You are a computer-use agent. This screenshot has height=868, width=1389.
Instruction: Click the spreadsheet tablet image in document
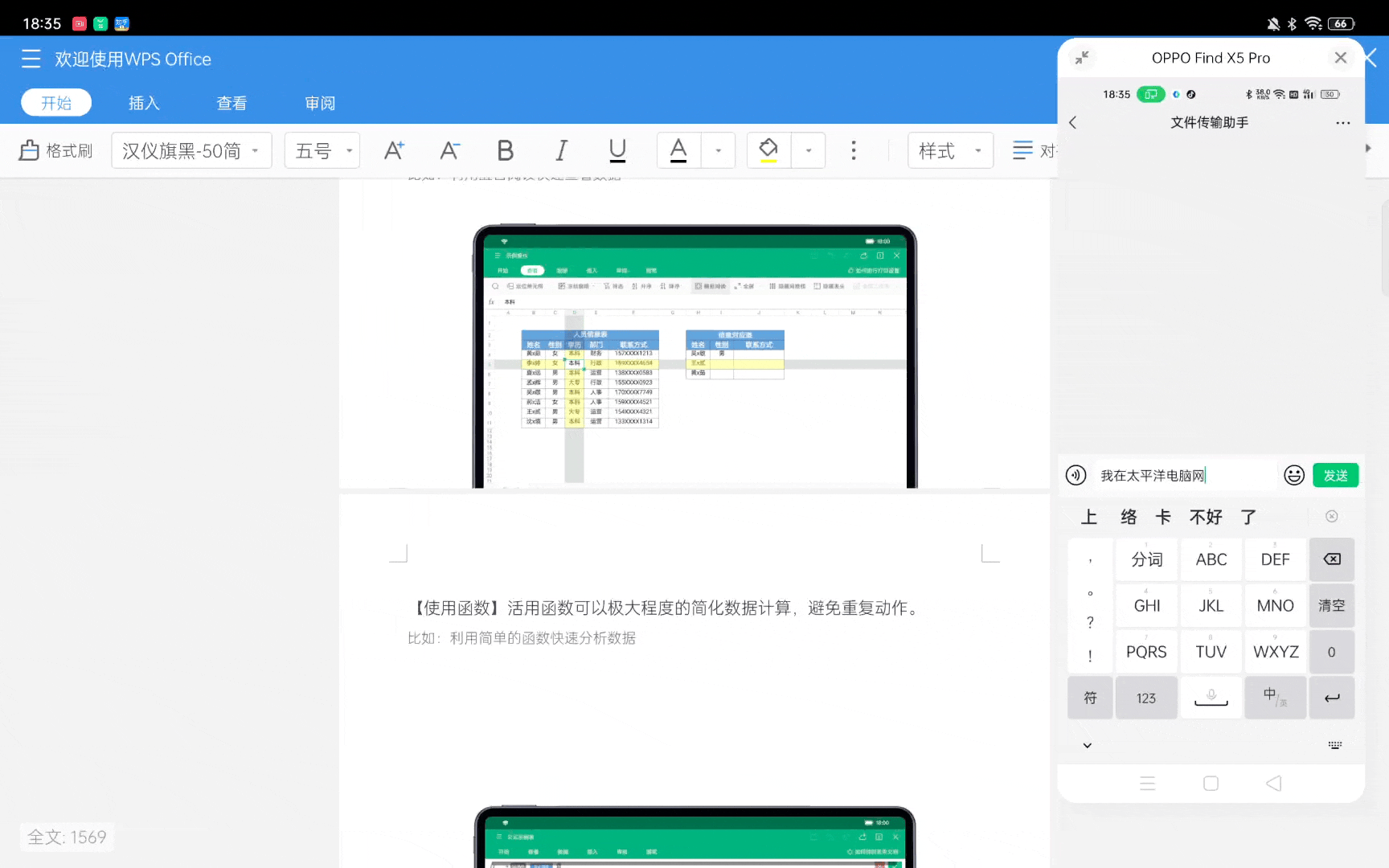[x=695, y=357]
